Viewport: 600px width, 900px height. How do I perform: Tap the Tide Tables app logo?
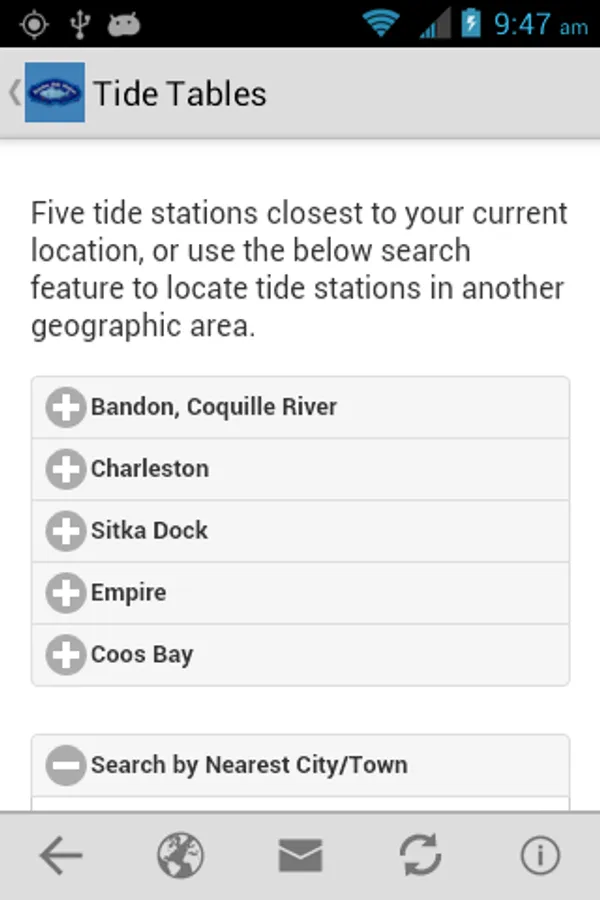(x=54, y=93)
